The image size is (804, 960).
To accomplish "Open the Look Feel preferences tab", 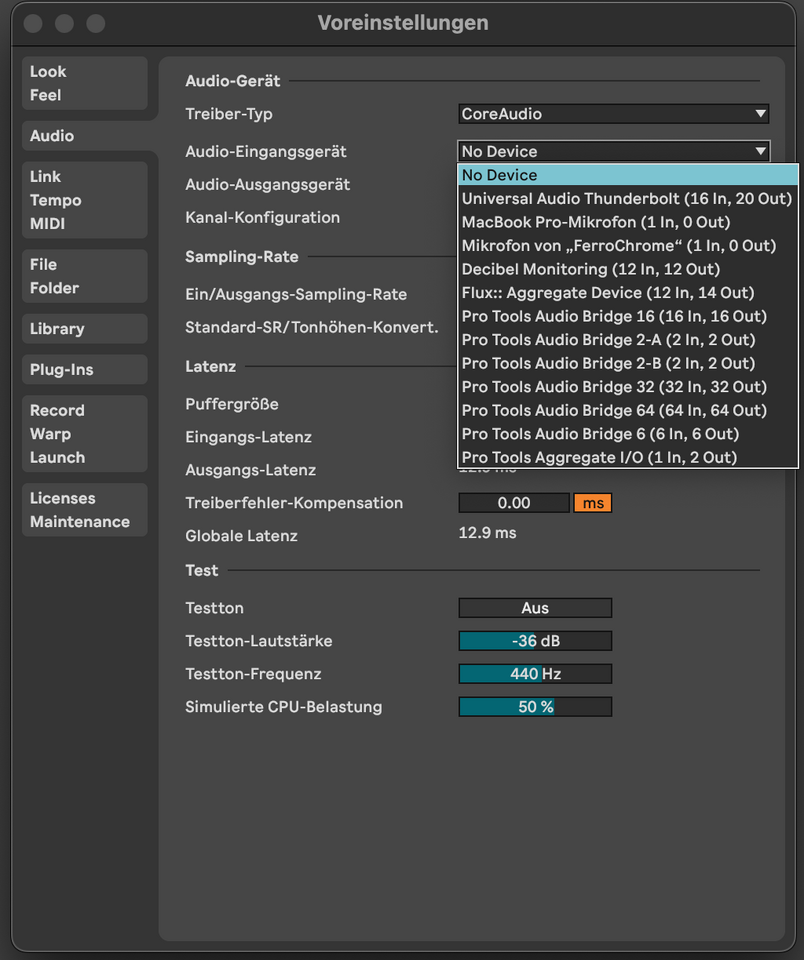I will point(85,83).
